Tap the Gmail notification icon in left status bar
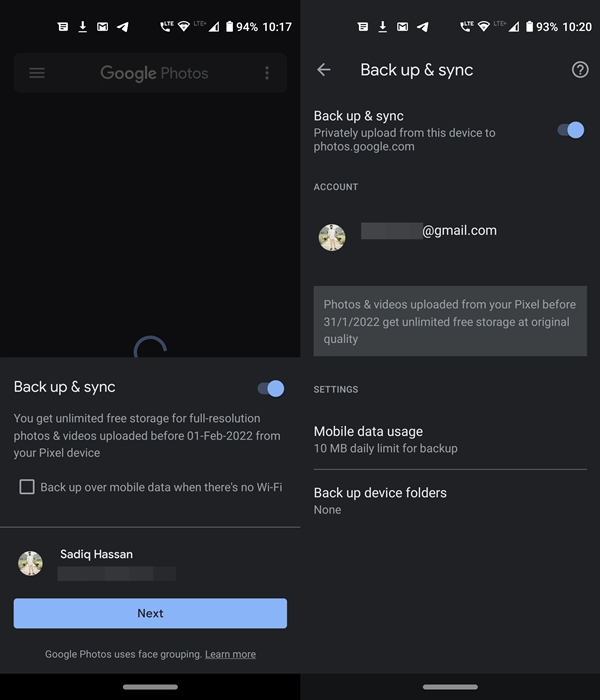The height and width of the screenshot is (700, 600). pos(102,27)
